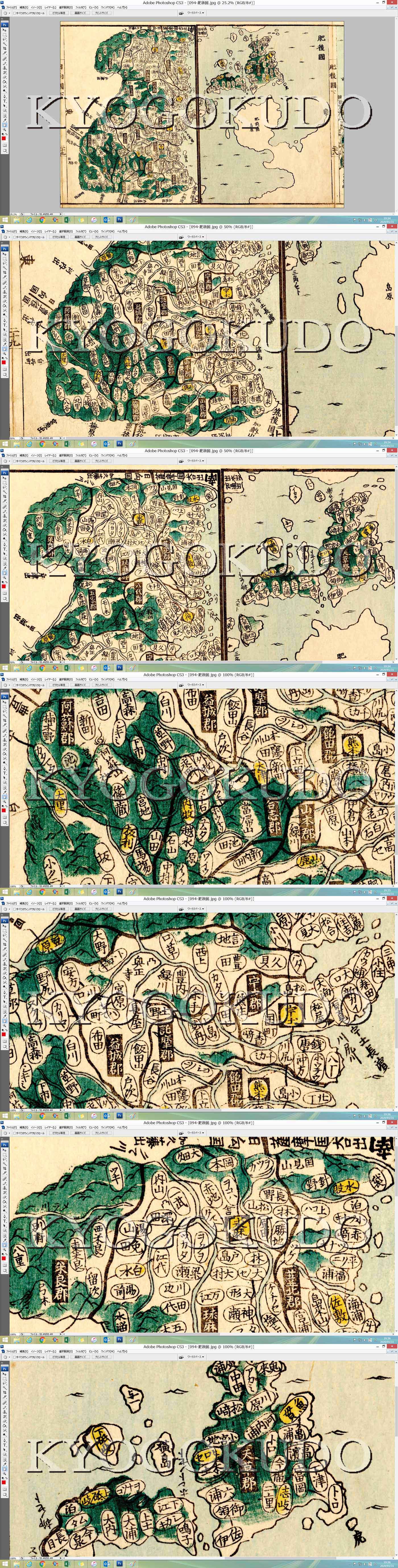Select the Move tool in the 25.2% window

coord(5,30)
